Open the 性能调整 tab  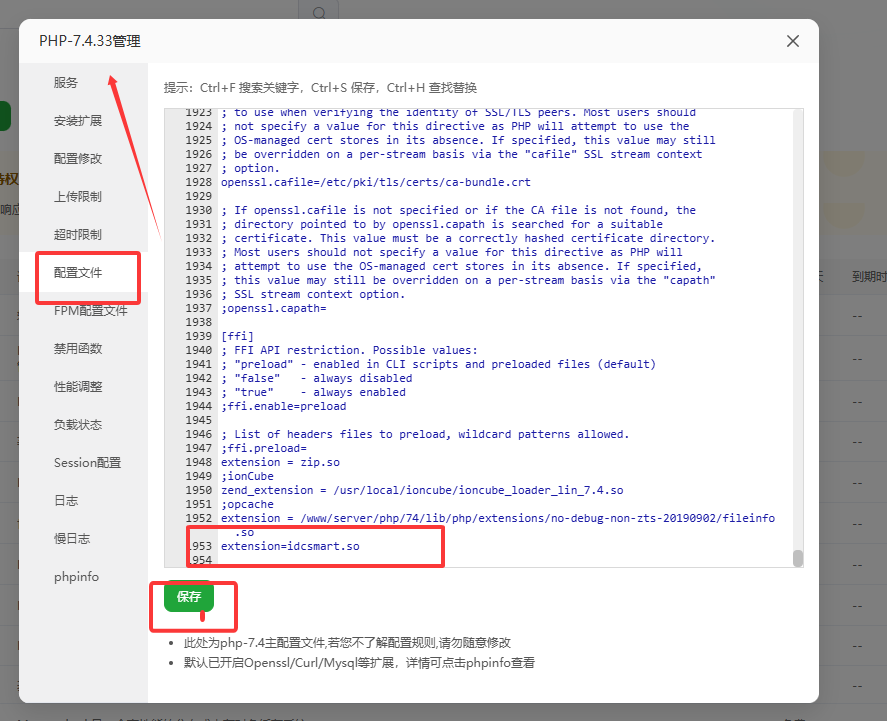click(x=78, y=387)
